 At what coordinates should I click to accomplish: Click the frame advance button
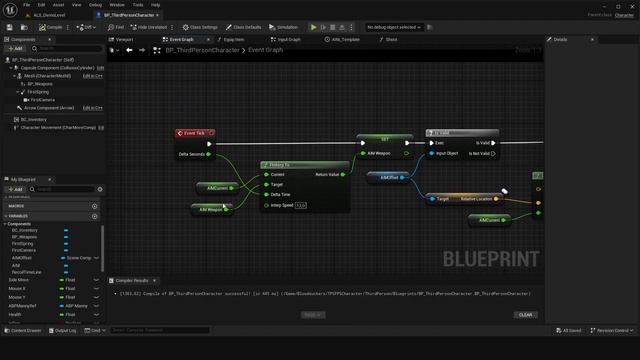323,27
